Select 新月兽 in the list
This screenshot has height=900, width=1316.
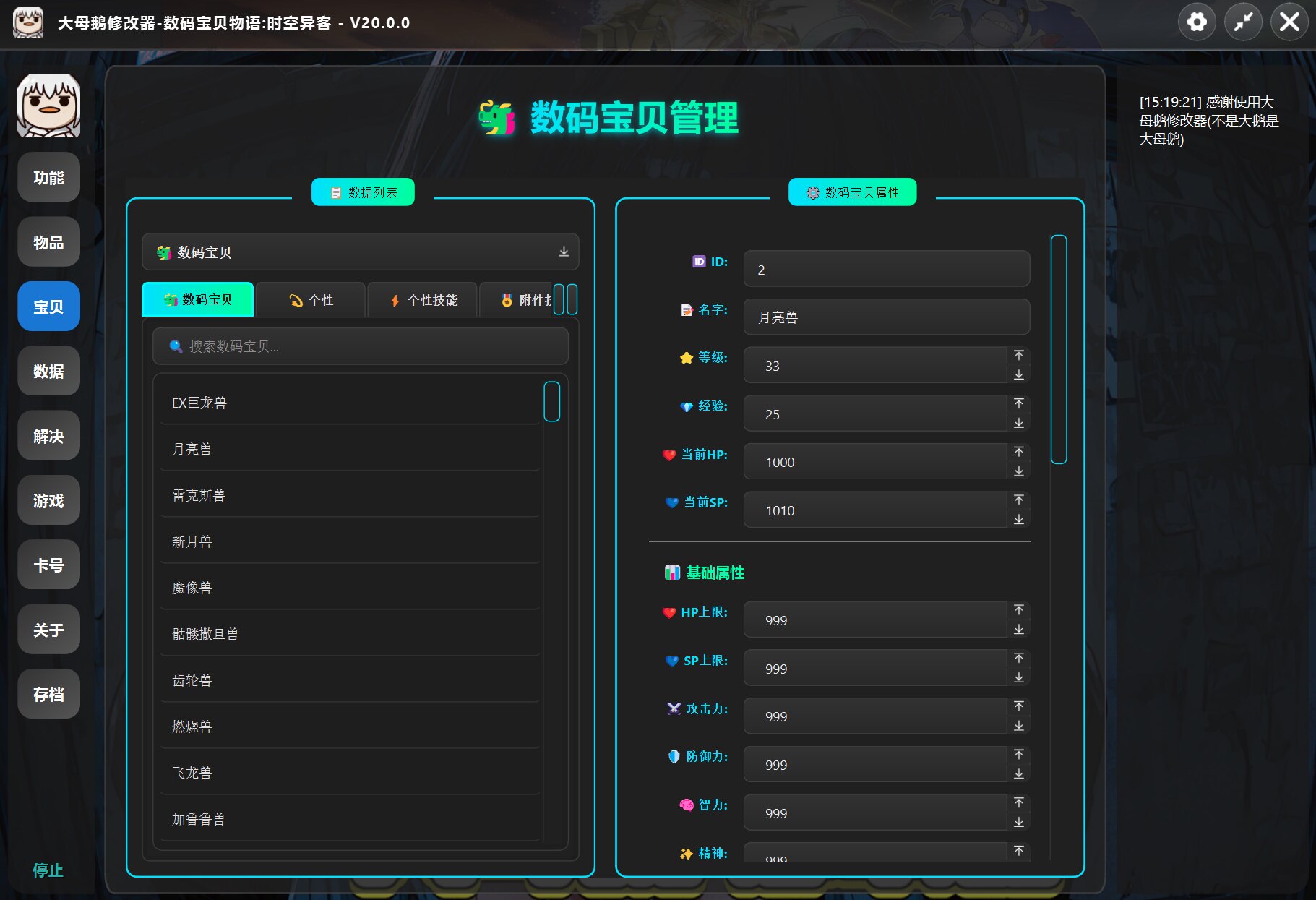coord(350,541)
